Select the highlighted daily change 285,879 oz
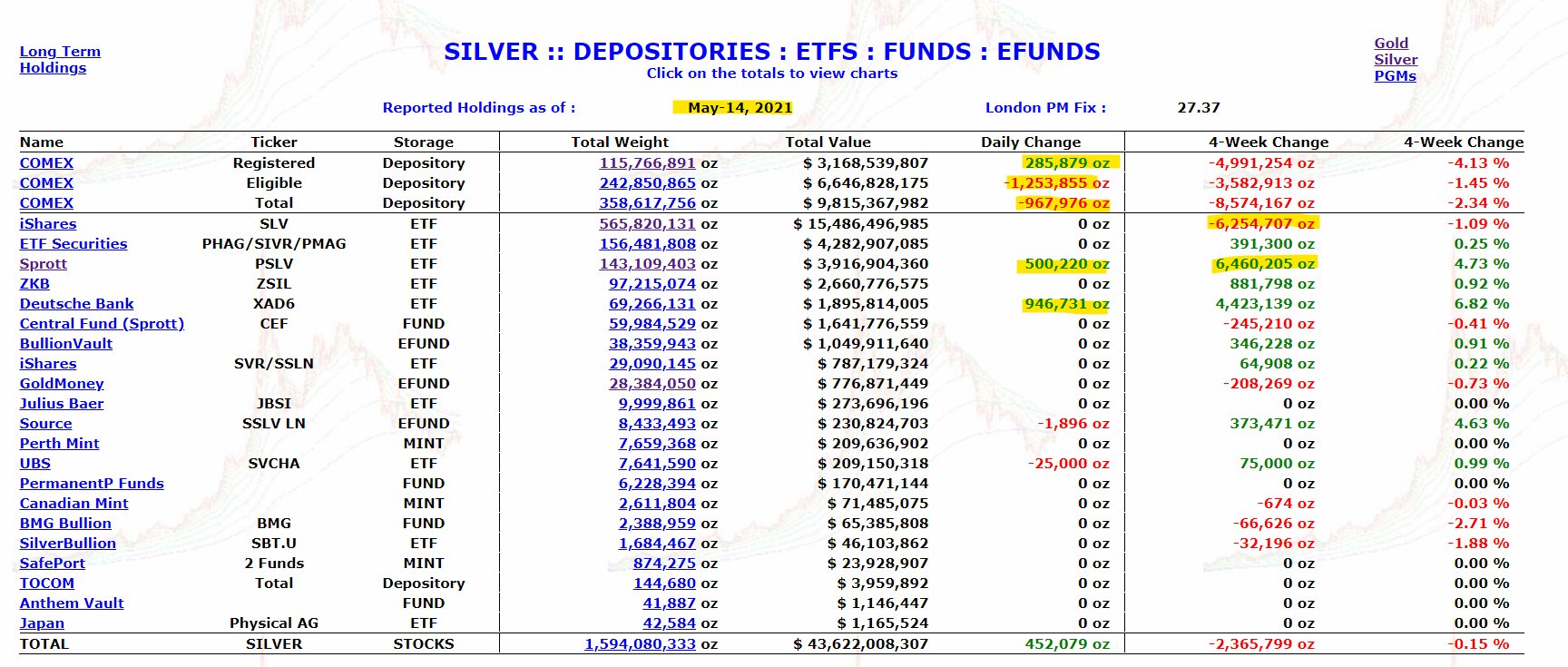 [x=1067, y=162]
